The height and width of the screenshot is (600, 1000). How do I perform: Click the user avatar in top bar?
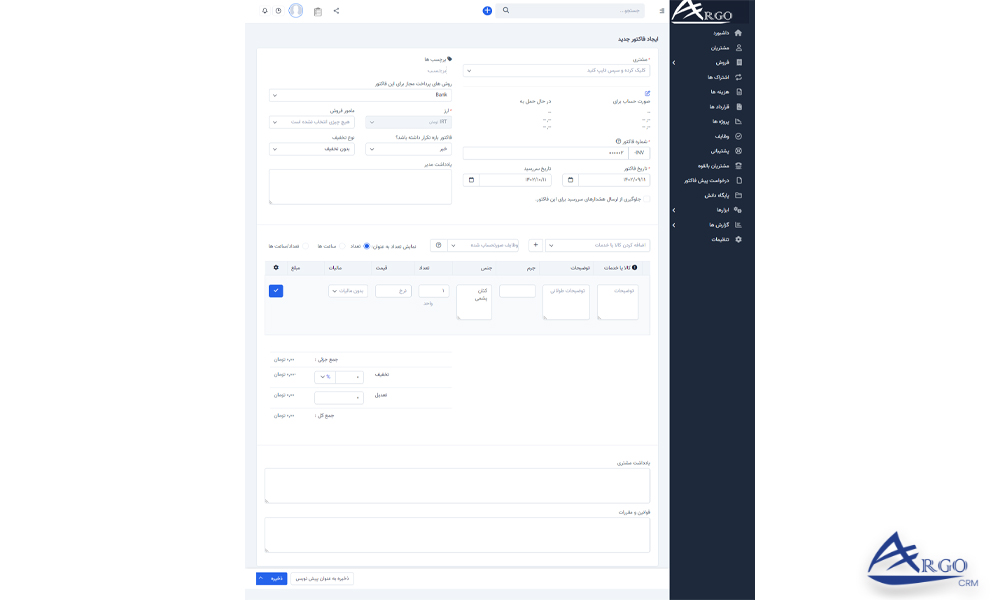coord(296,11)
